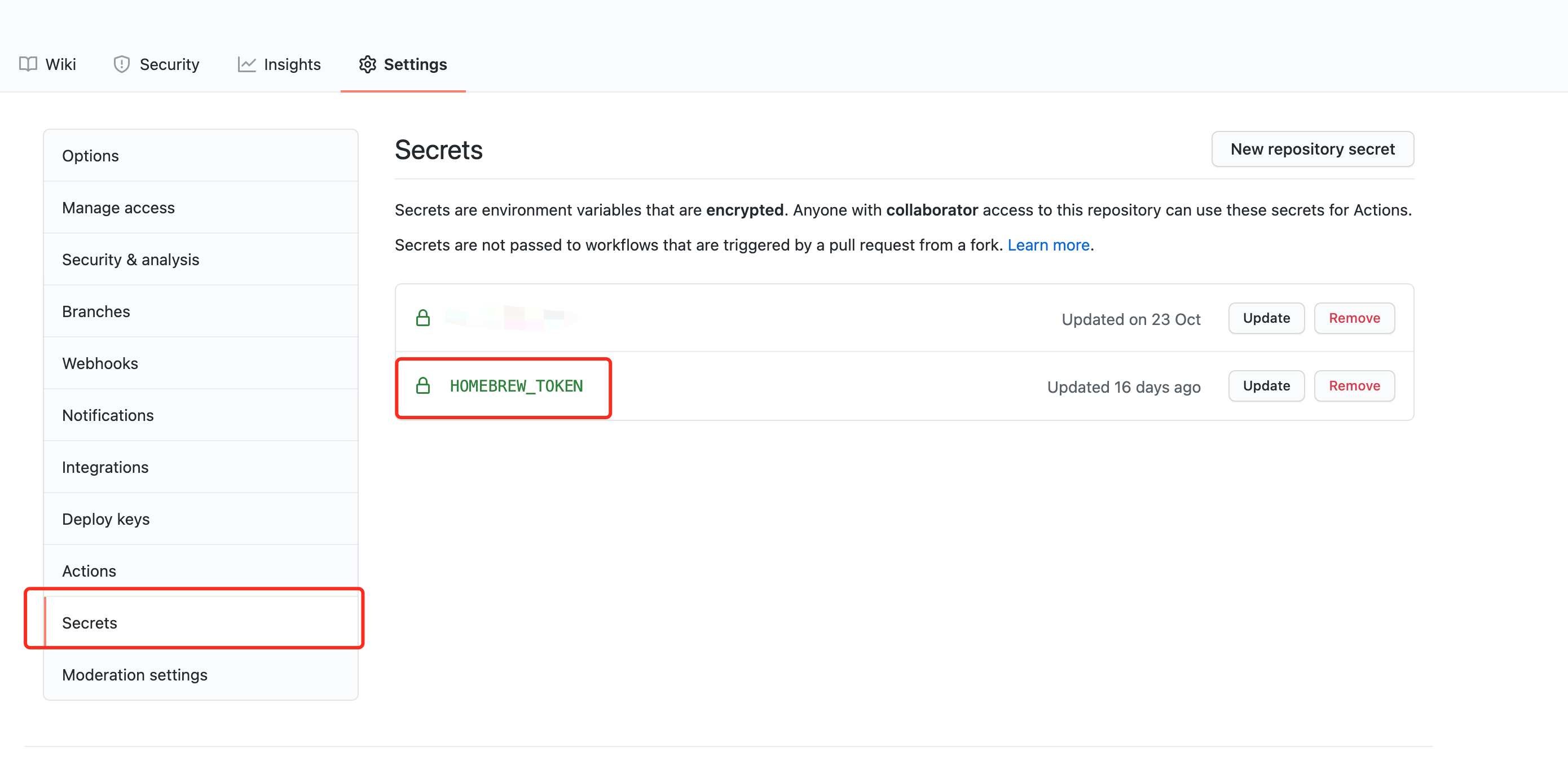Remove the HOMEBREW_TOKEN secret
The height and width of the screenshot is (773, 1568).
point(1354,385)
